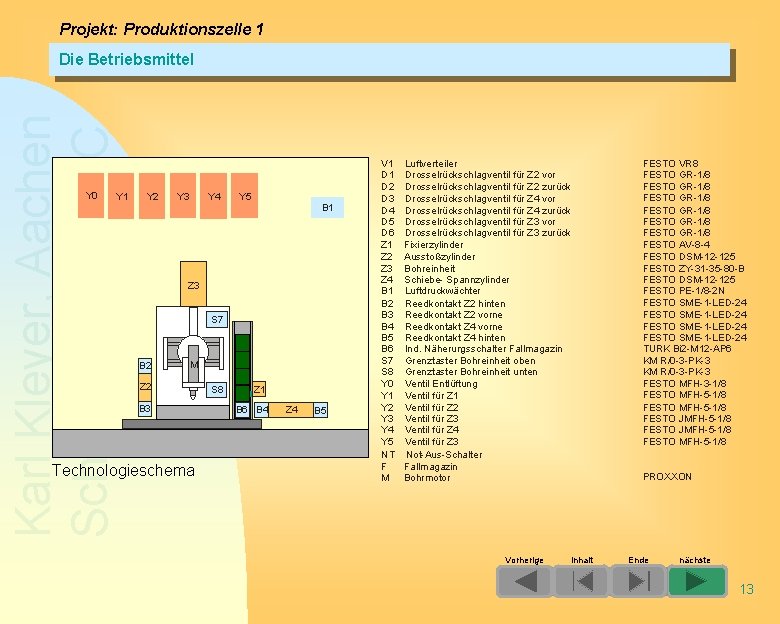This screenshot has width=780, height=624.
Task: Click the 'FESTO AV-8-4' part number
Action: [677, 245]
